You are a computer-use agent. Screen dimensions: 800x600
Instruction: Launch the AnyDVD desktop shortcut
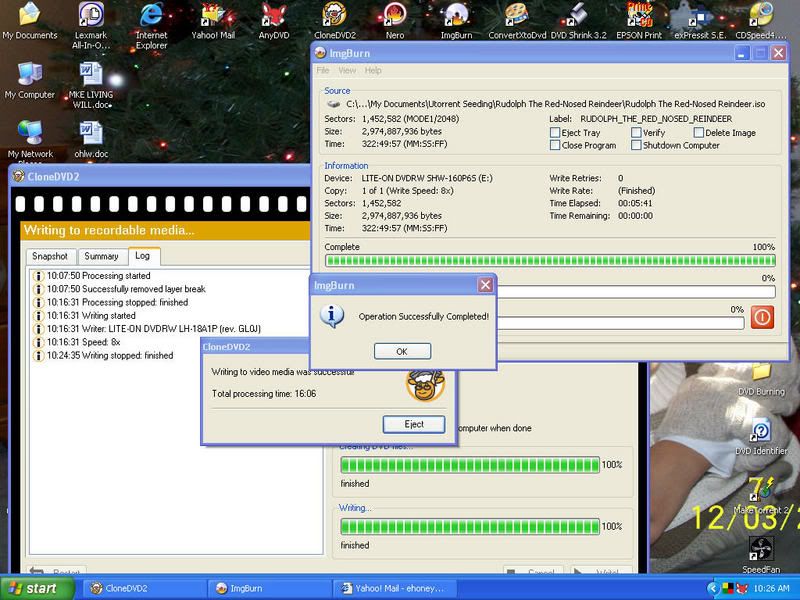[274, 20]
